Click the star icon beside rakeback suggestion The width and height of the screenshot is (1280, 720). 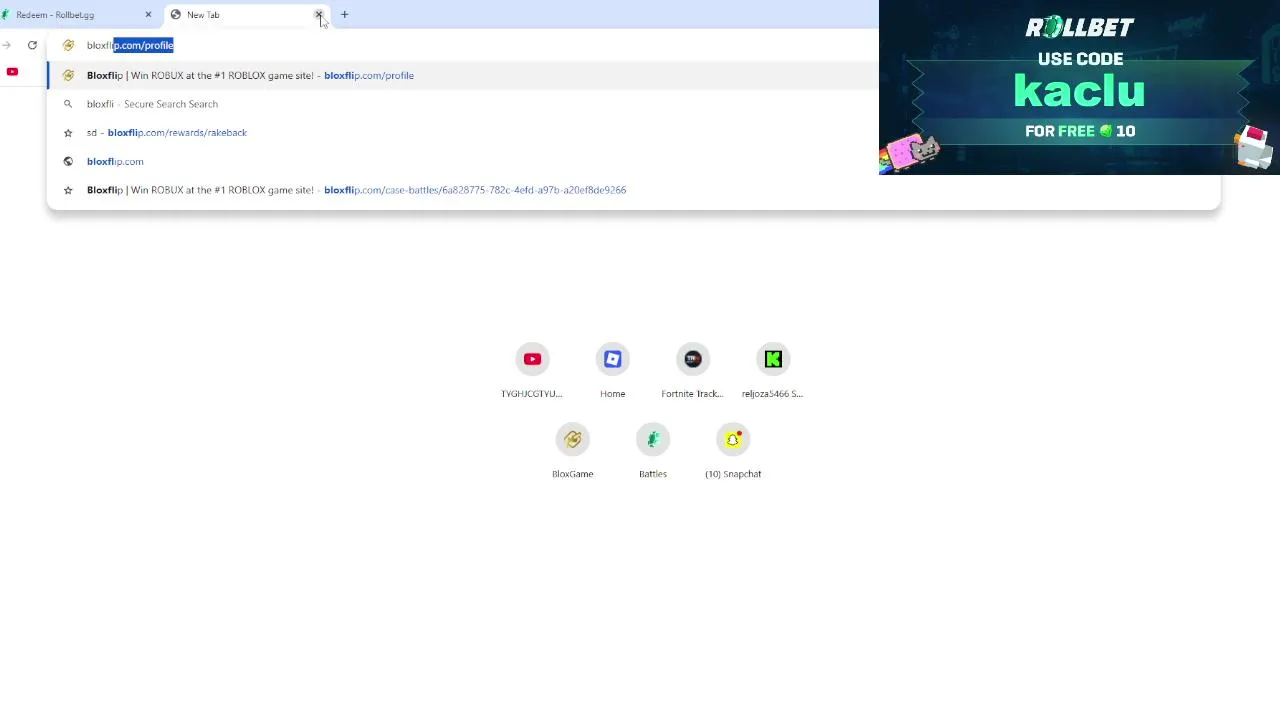(68, 132)
